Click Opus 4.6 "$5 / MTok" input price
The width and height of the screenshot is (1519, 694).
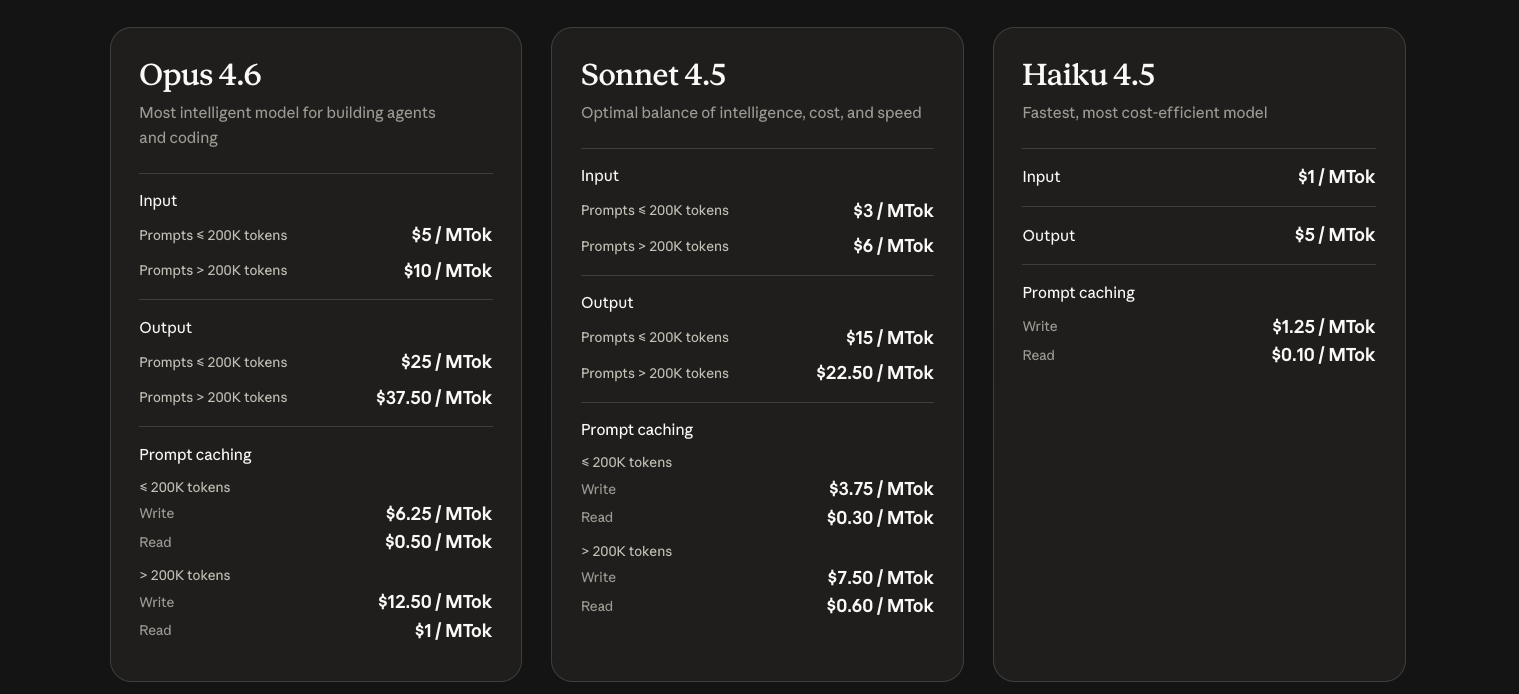tap(452, 235)
